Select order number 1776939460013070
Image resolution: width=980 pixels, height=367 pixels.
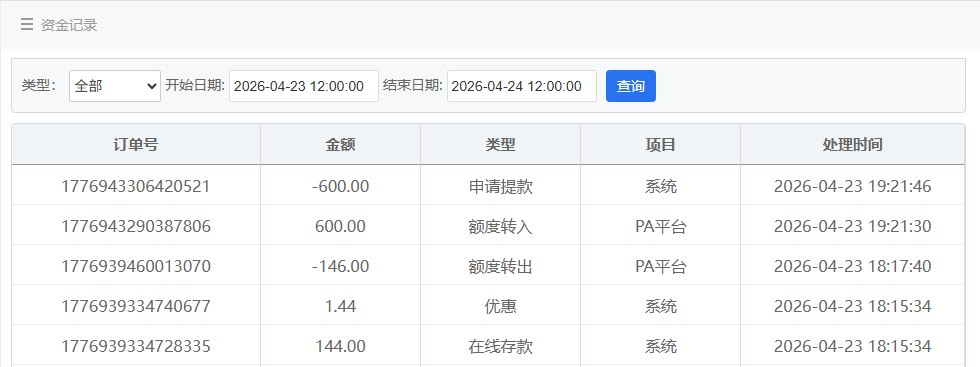pyautogui.click(x=136, y=266)
